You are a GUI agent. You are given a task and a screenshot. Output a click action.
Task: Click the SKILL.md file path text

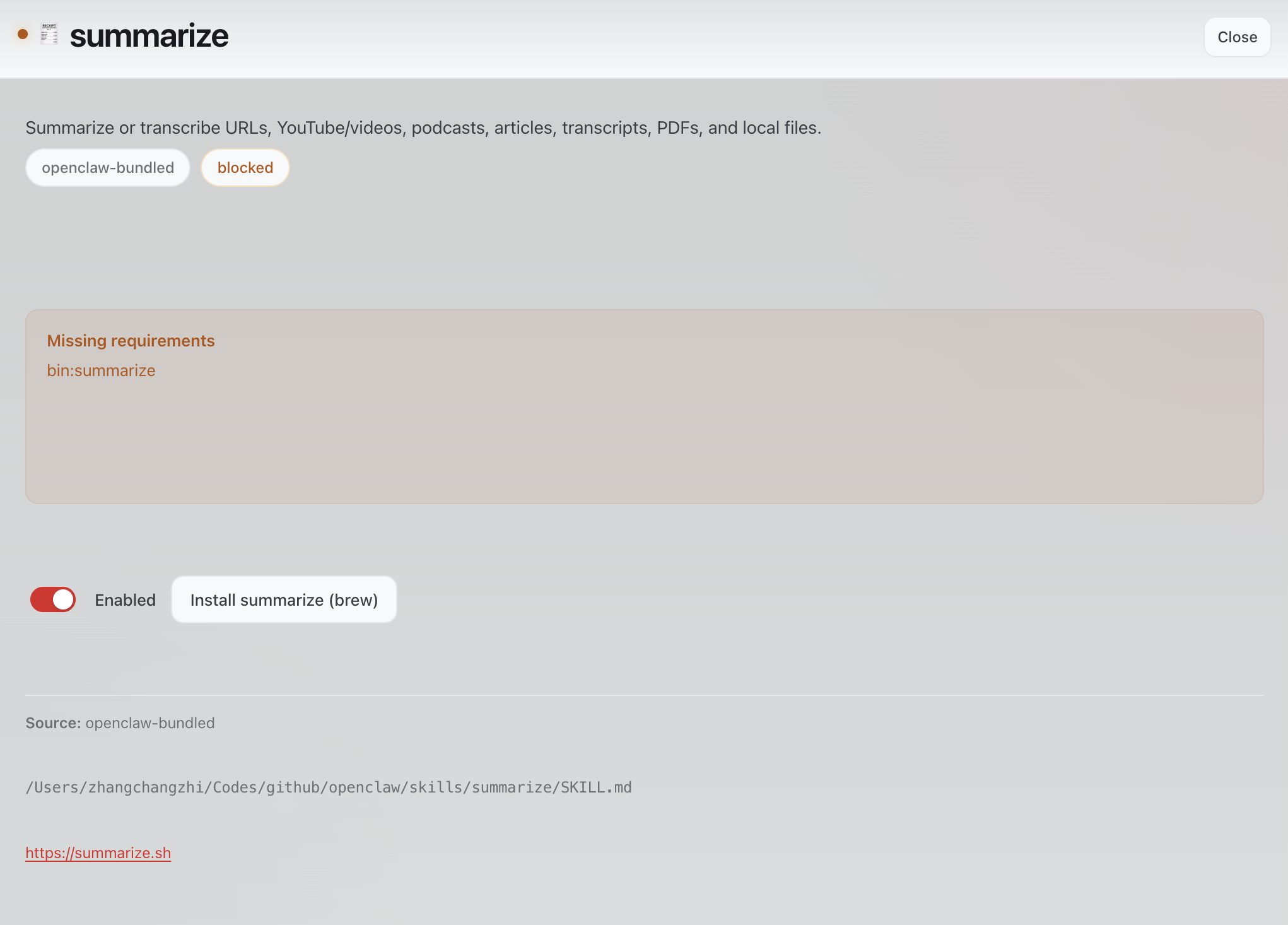pos(329,787)
